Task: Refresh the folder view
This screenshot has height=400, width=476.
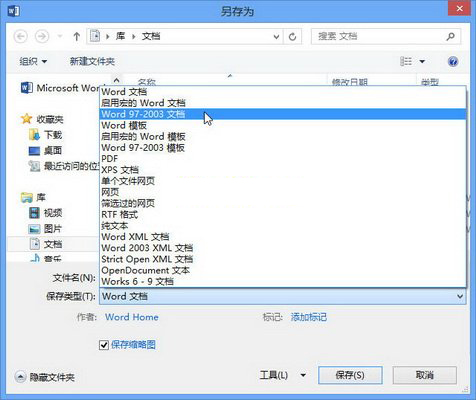Action: pos(292,36)
